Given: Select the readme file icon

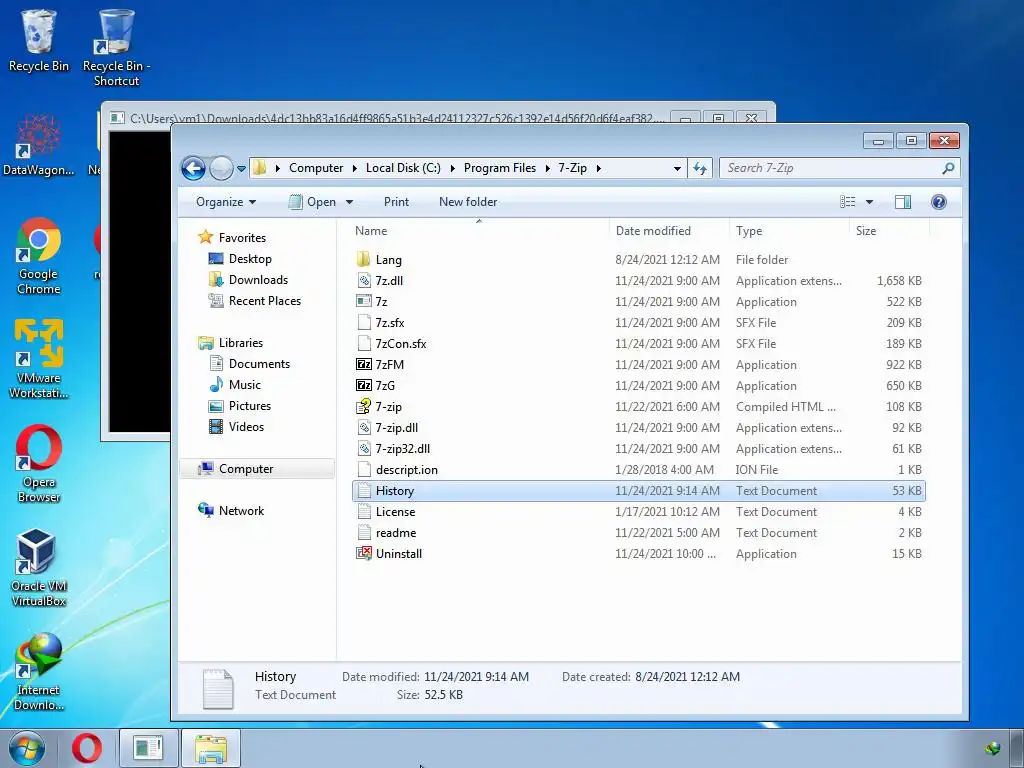Looking at the screenshot, I should 364,532.
